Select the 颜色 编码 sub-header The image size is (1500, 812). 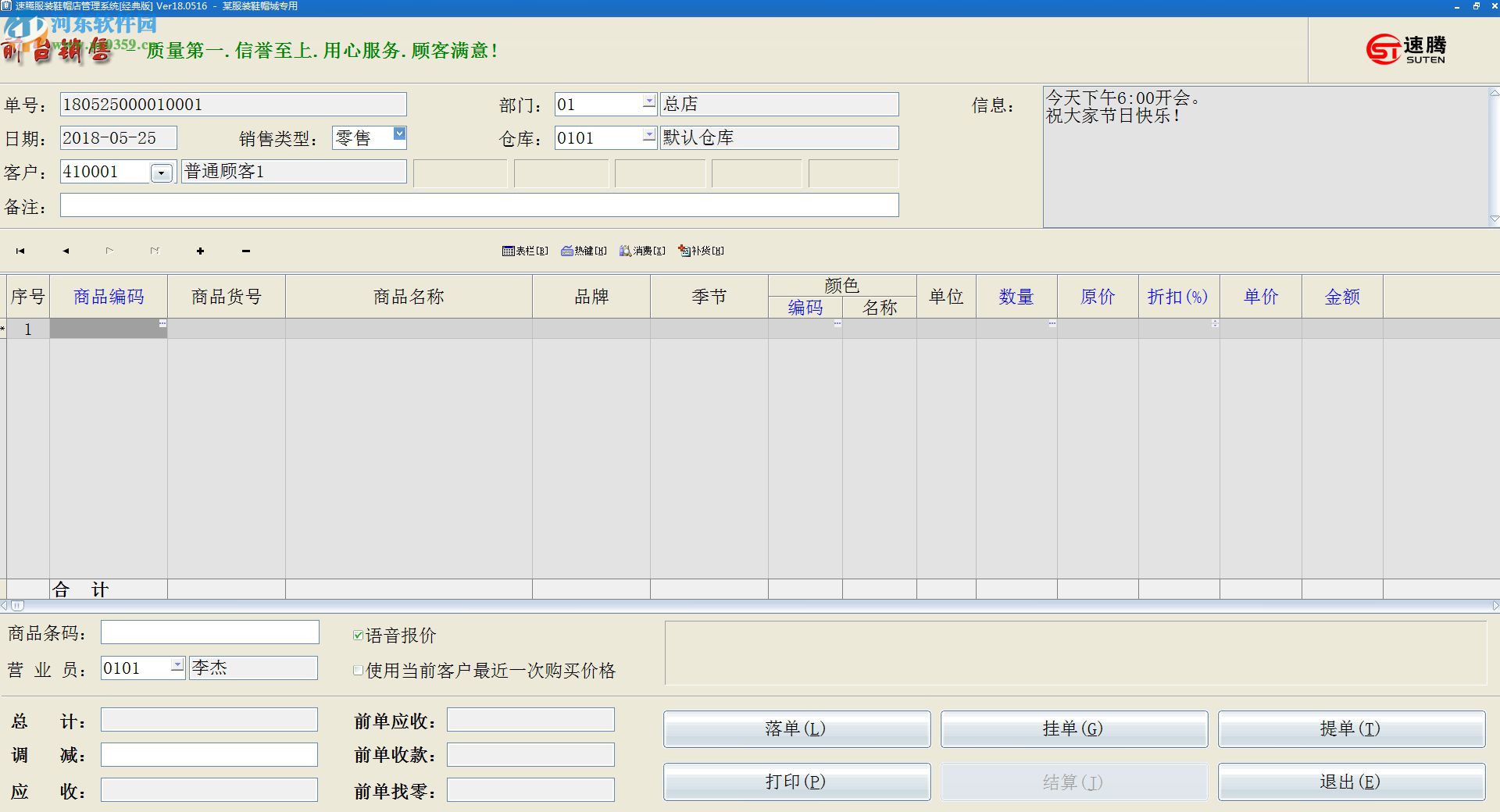coord(805,308)
